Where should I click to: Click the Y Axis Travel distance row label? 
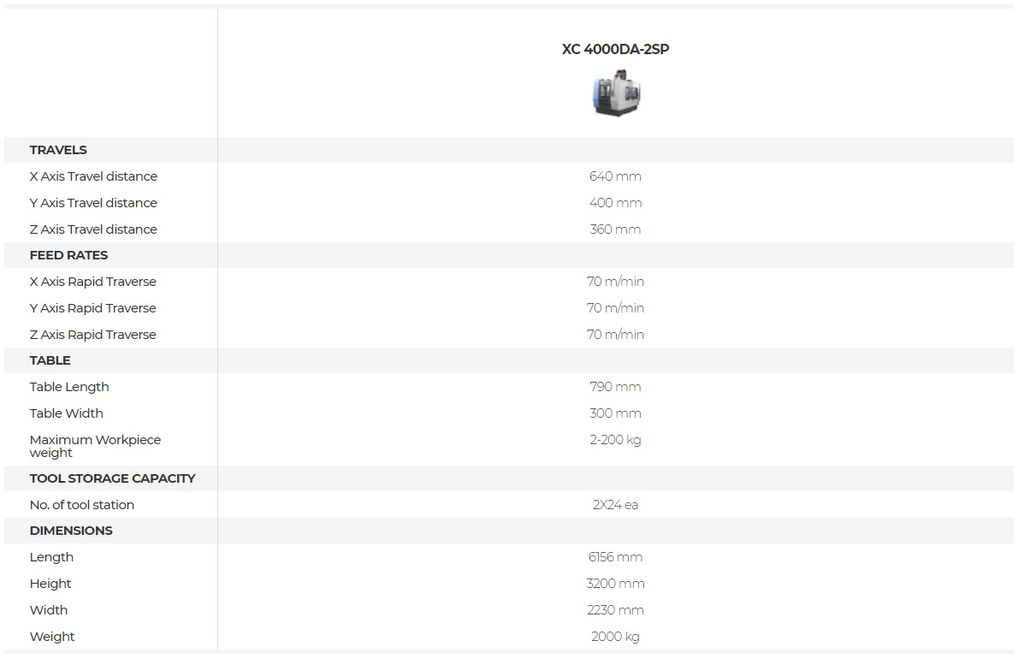pyautogui.click(x=93, y=203)
